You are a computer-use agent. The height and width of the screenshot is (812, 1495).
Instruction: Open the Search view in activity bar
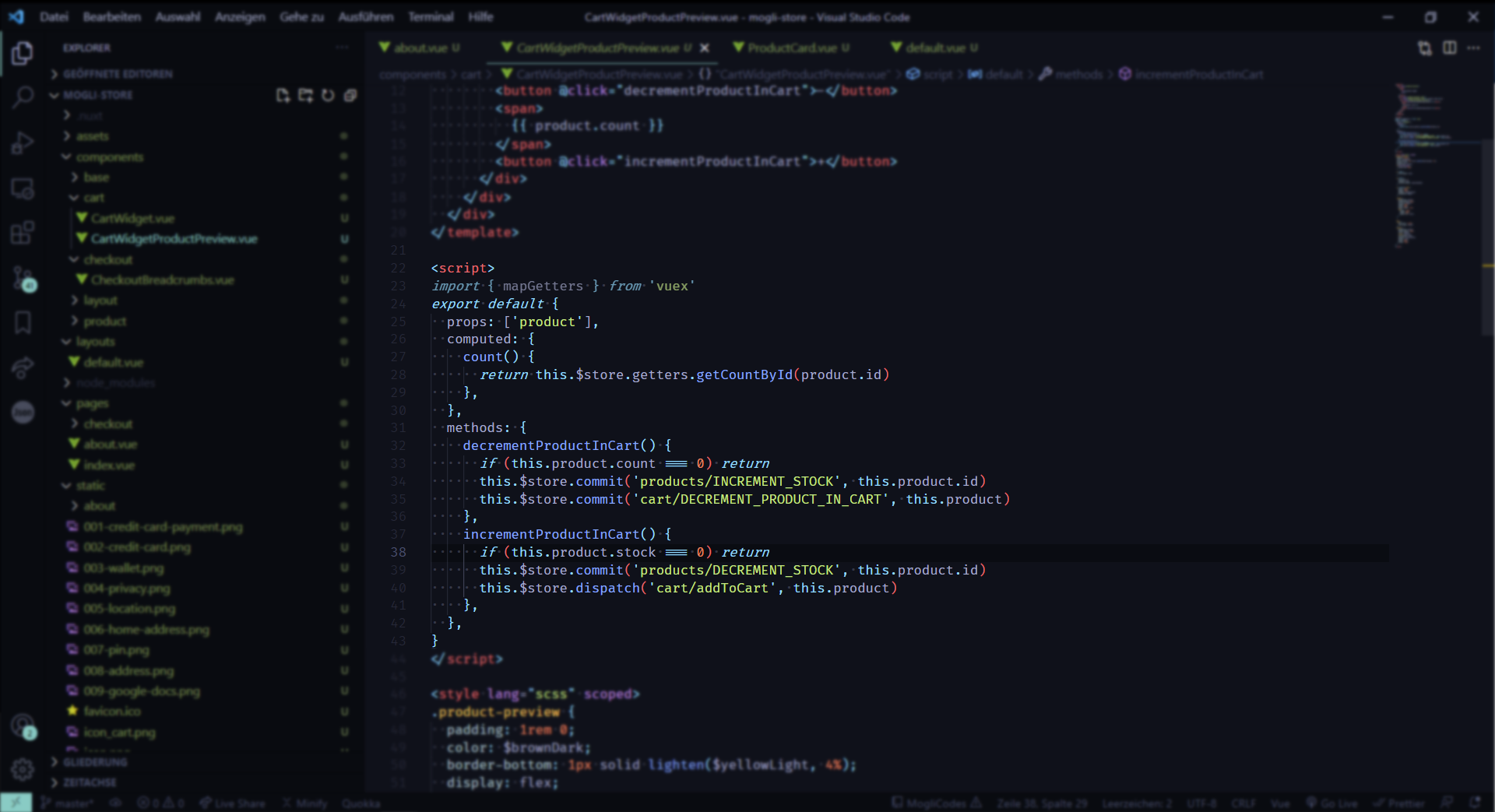click(x=23, y=97)
